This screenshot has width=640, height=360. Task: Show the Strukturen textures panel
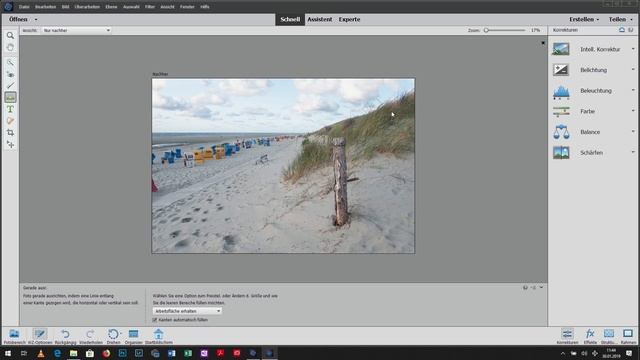609,336
